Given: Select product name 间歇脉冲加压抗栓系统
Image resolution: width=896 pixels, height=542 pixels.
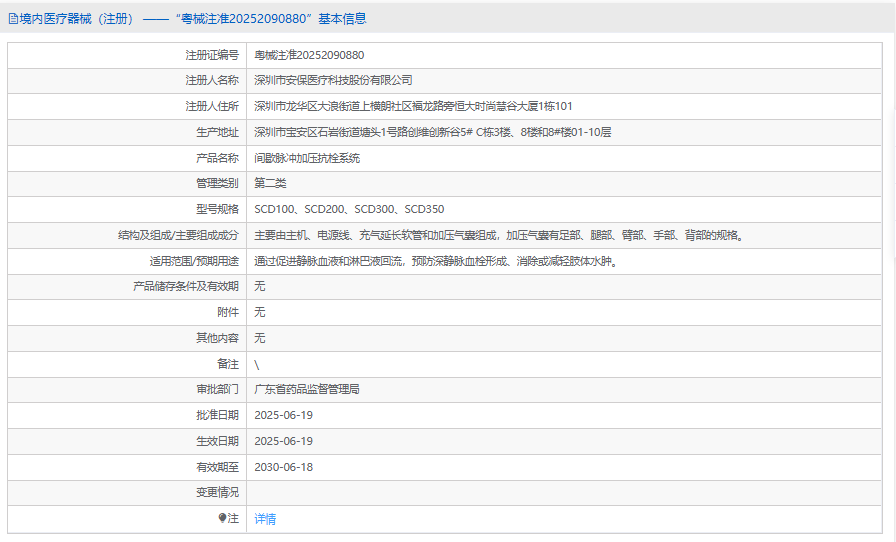Looking at the screenshot, I should pos(307,158).
